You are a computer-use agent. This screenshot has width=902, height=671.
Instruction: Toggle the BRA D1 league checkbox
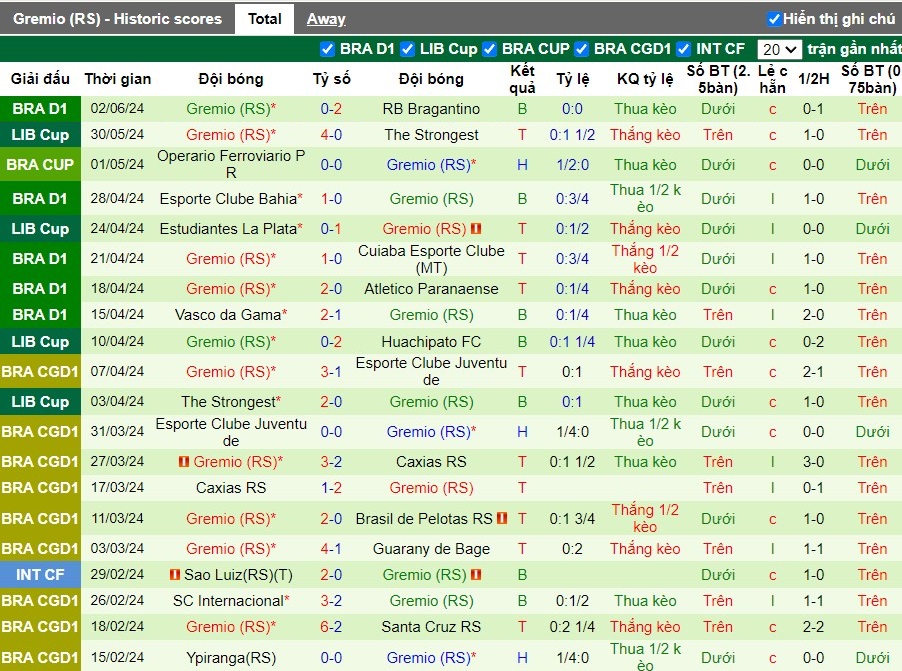point(327,49)
